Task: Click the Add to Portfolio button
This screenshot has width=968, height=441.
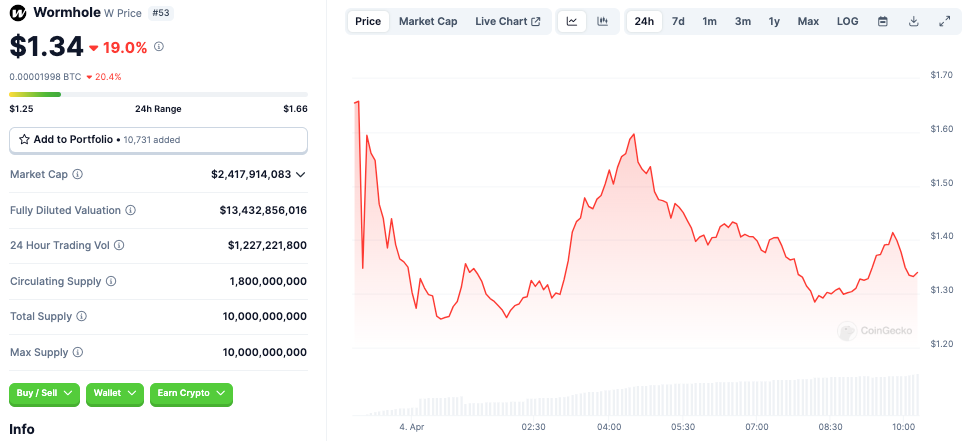Action: click(x=158, y=140)
